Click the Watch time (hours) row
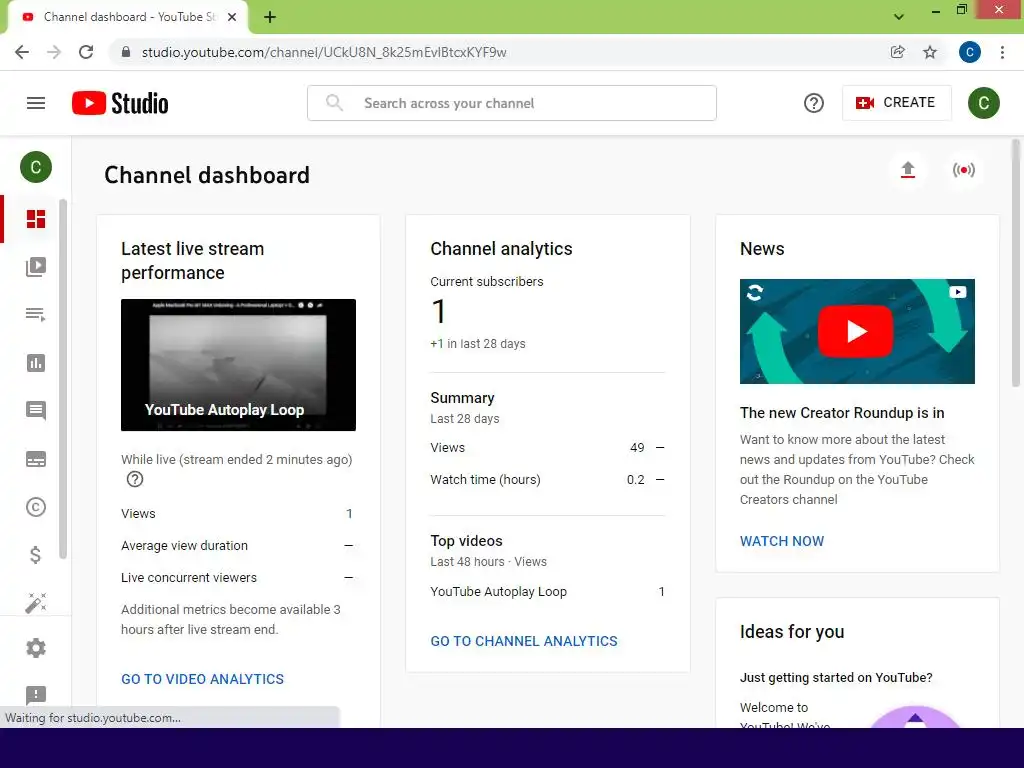 tap(547, 480)
